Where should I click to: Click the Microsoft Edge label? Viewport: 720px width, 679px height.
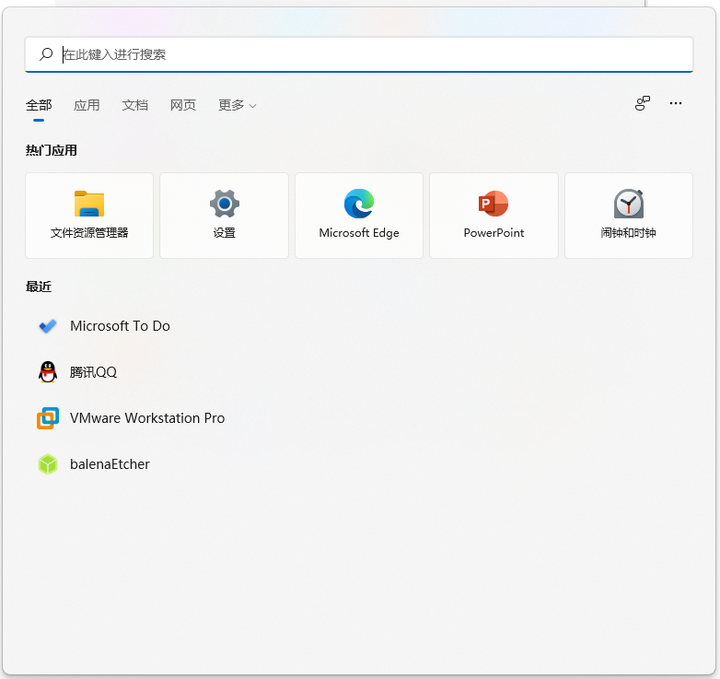click(x=359, y=233)
